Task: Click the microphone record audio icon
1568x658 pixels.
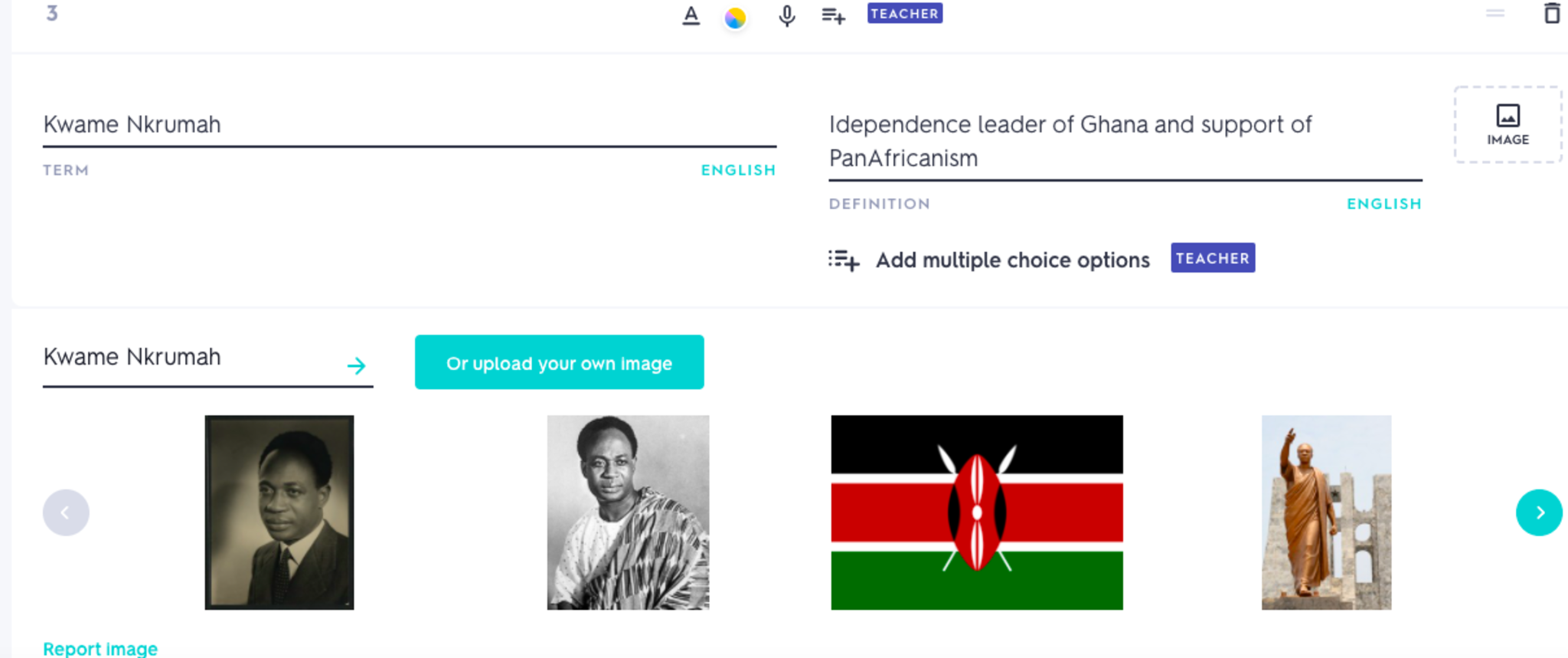Action: pos(786,16)
